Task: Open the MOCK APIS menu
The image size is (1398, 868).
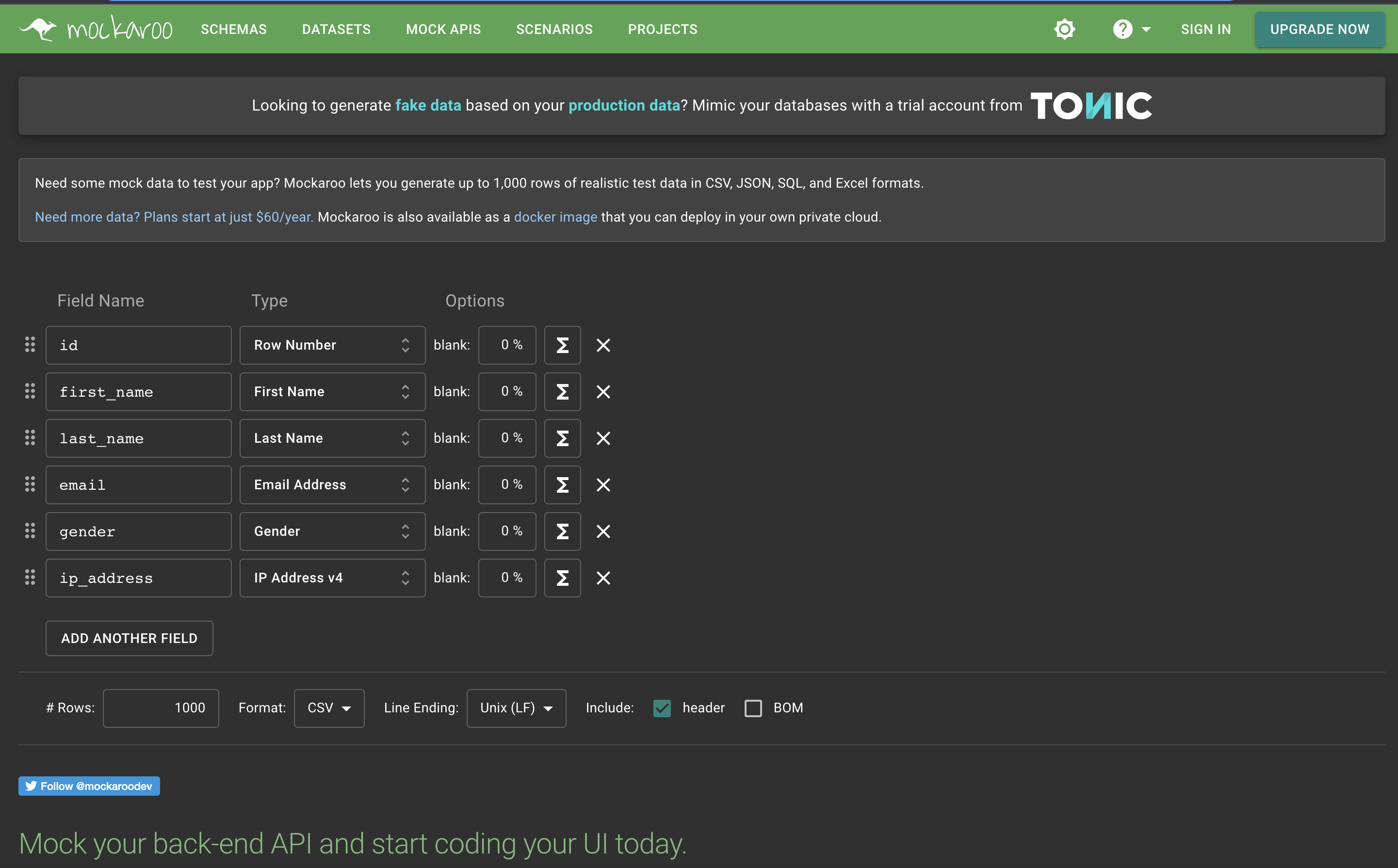Action: (443, 29)
